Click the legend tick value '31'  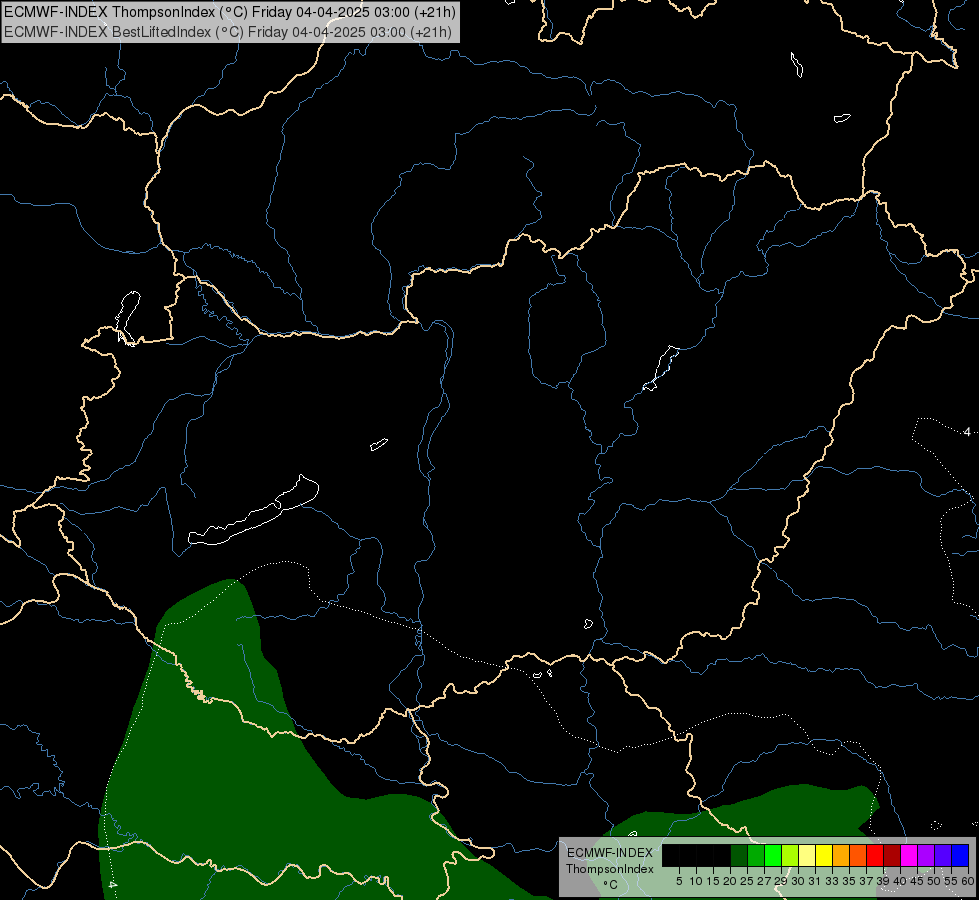(815, 881)
